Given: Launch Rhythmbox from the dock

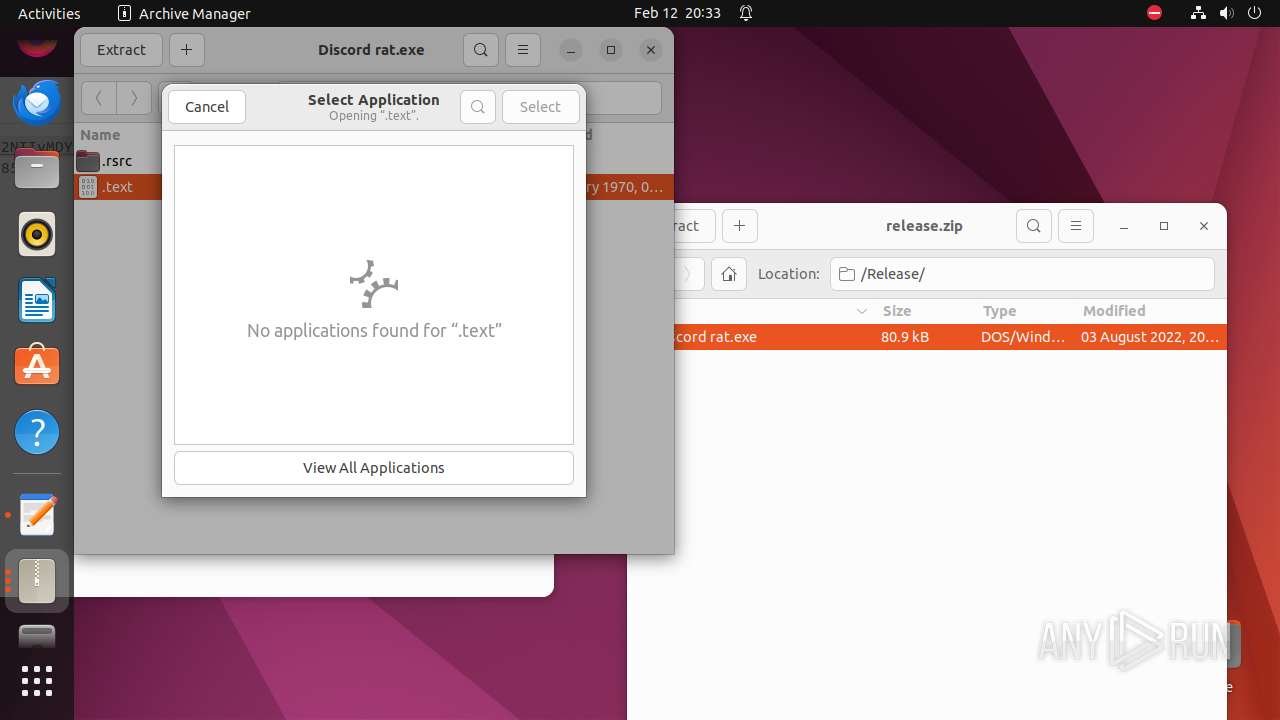Looking at the screenshot, I should pyautogui.click(x=37, y=235).
